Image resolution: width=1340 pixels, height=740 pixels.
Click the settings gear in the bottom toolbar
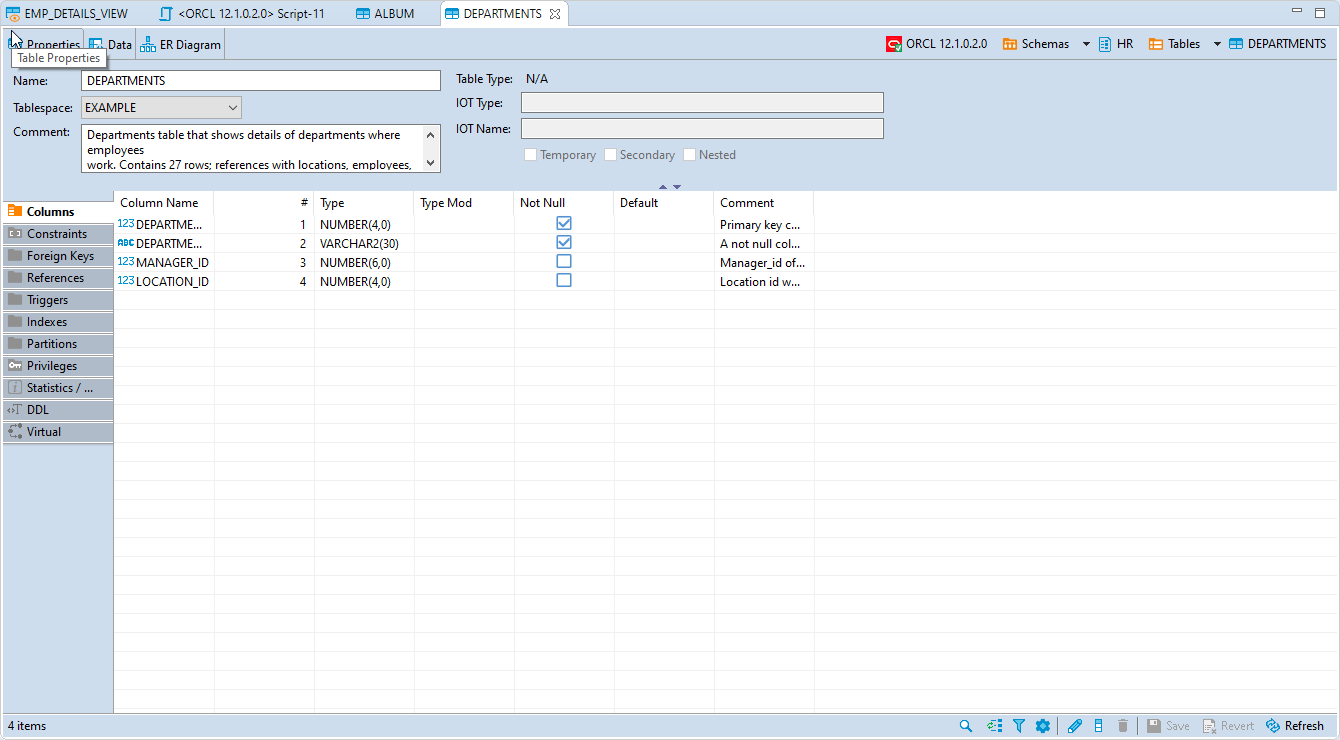tap(1043, 725)
